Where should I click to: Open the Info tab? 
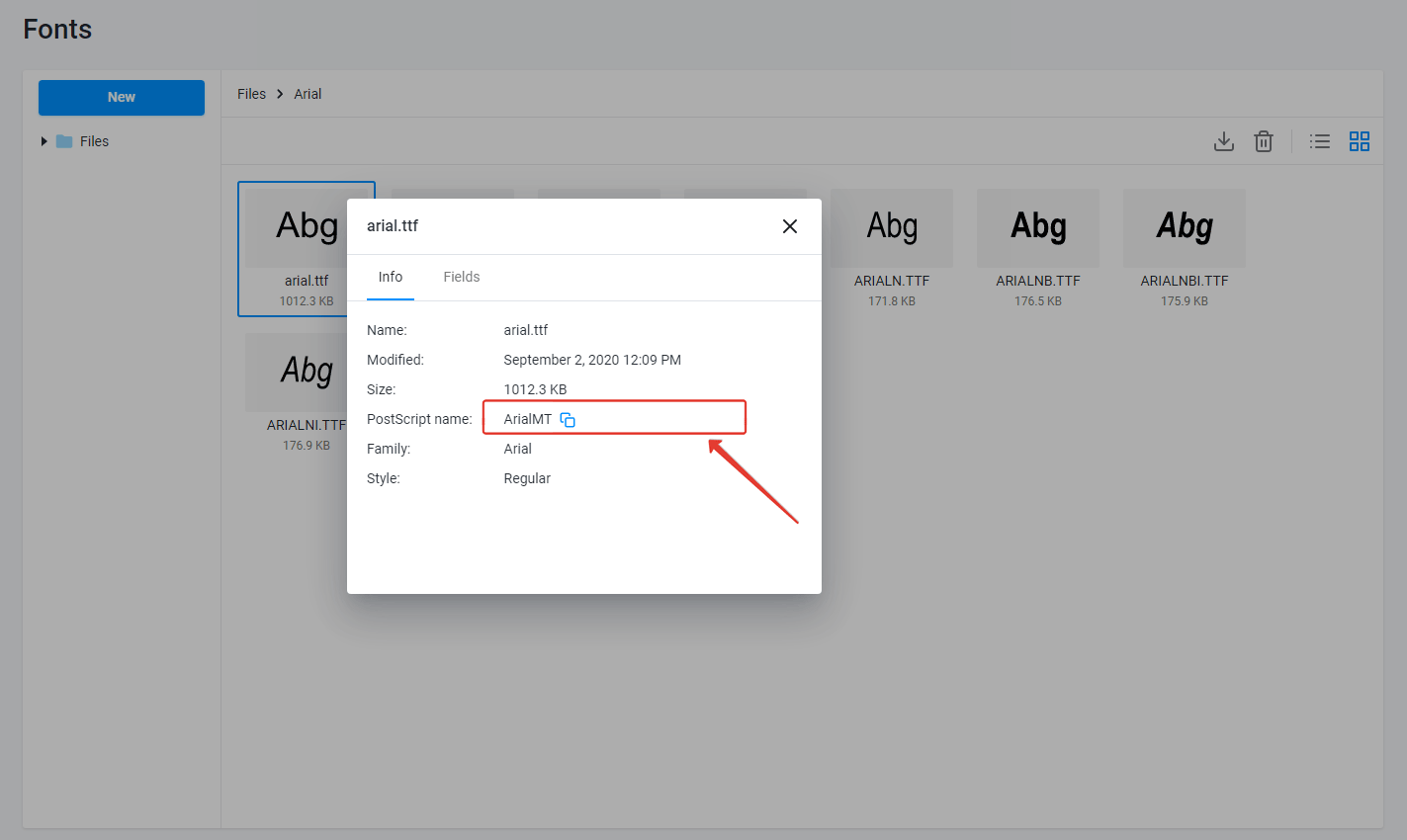point(391,277)
